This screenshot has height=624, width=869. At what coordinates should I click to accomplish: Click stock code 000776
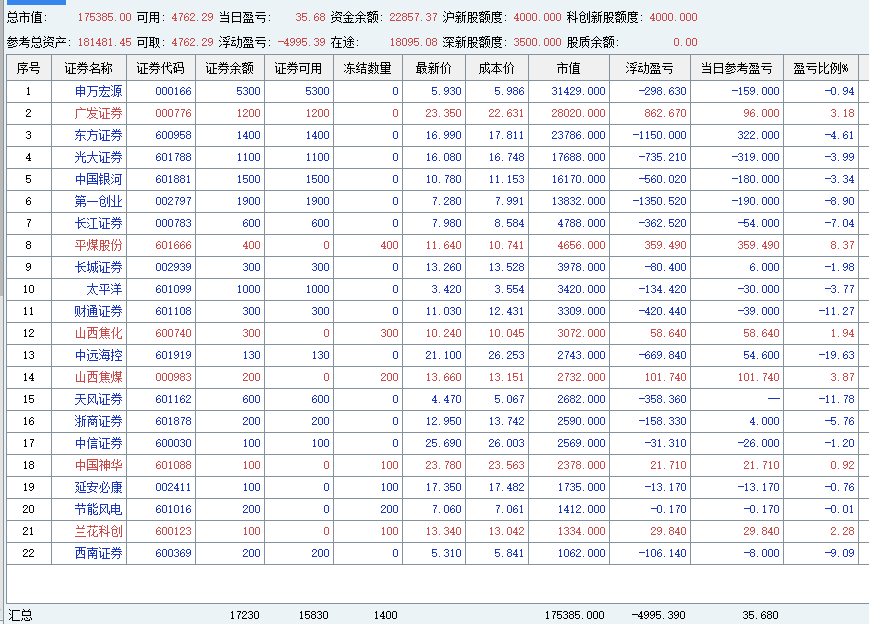(x=173, y=114)
